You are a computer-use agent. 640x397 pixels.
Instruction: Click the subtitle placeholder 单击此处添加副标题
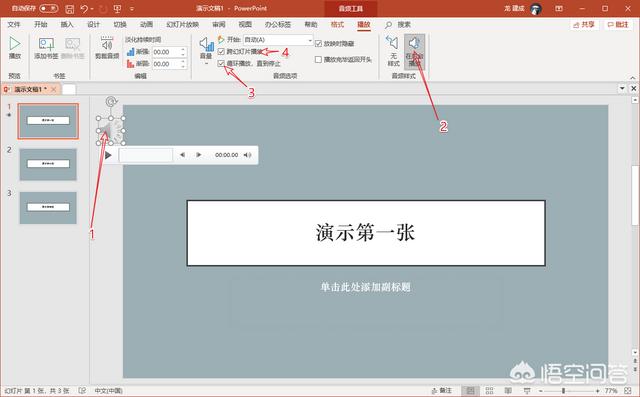pyautogui.click(x=366, y=287)
